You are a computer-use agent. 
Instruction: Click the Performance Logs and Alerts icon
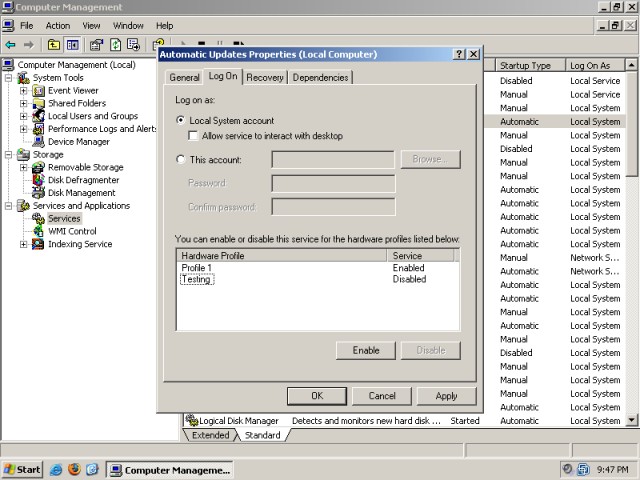point(38,129)
